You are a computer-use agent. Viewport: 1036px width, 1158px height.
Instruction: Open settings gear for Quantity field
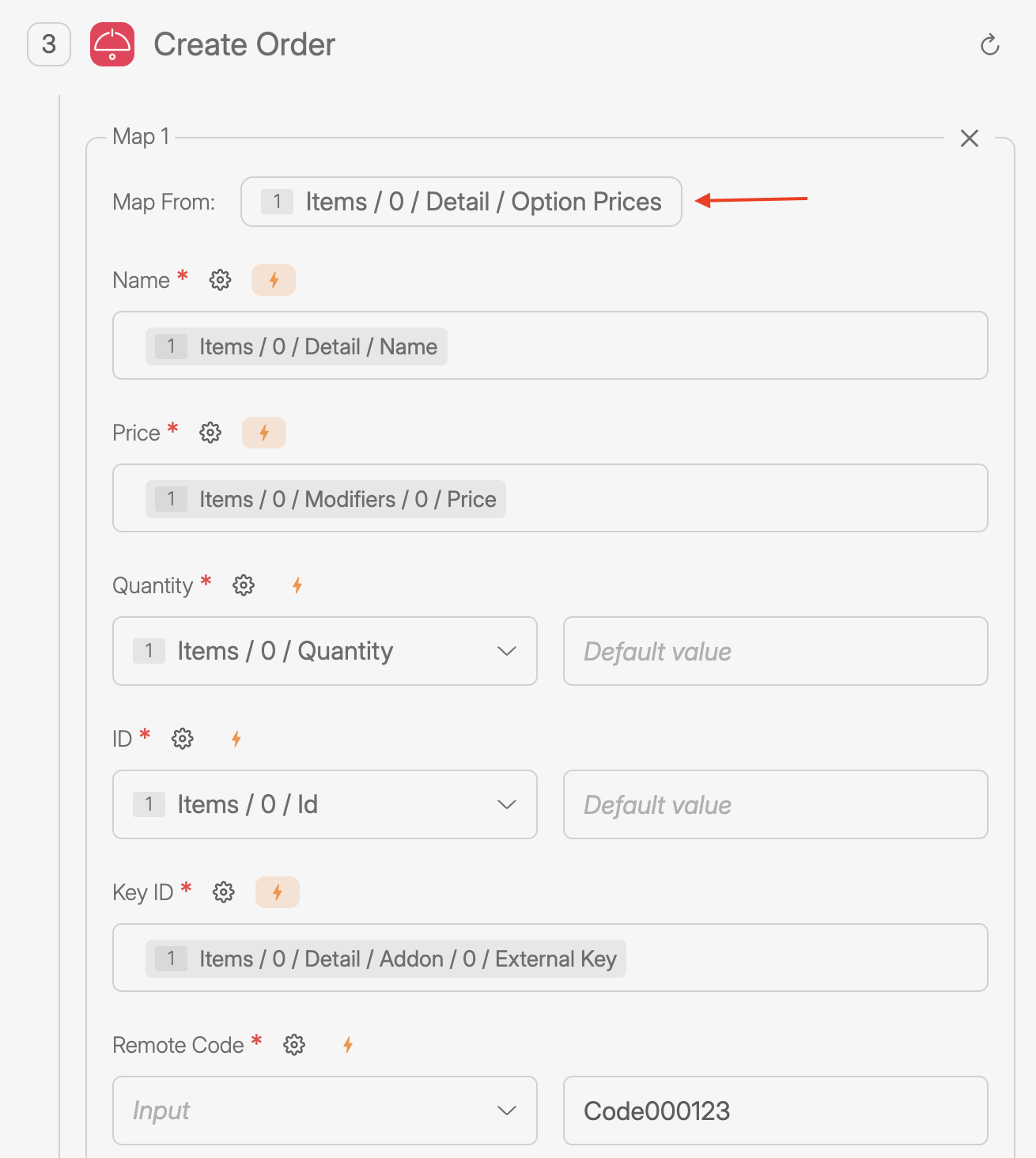[244, 585]
